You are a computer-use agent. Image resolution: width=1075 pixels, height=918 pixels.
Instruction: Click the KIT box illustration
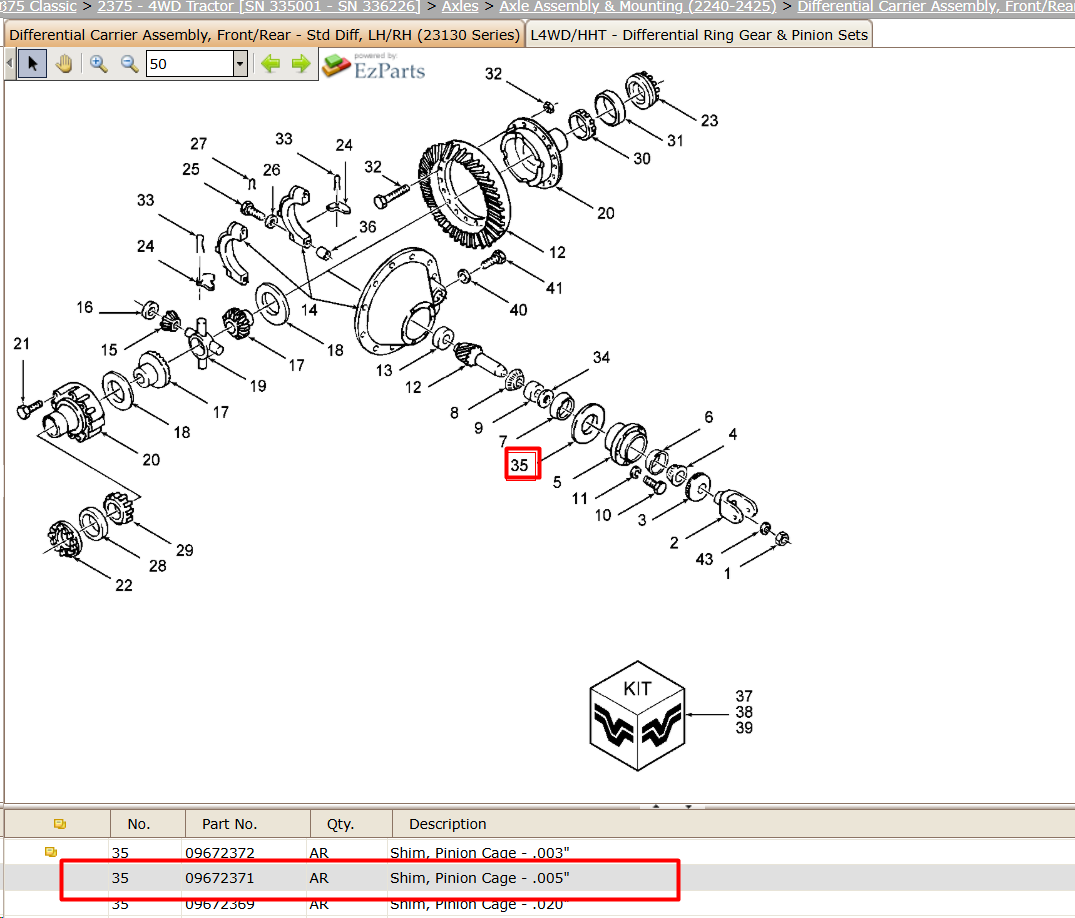(x=637, y=716)
